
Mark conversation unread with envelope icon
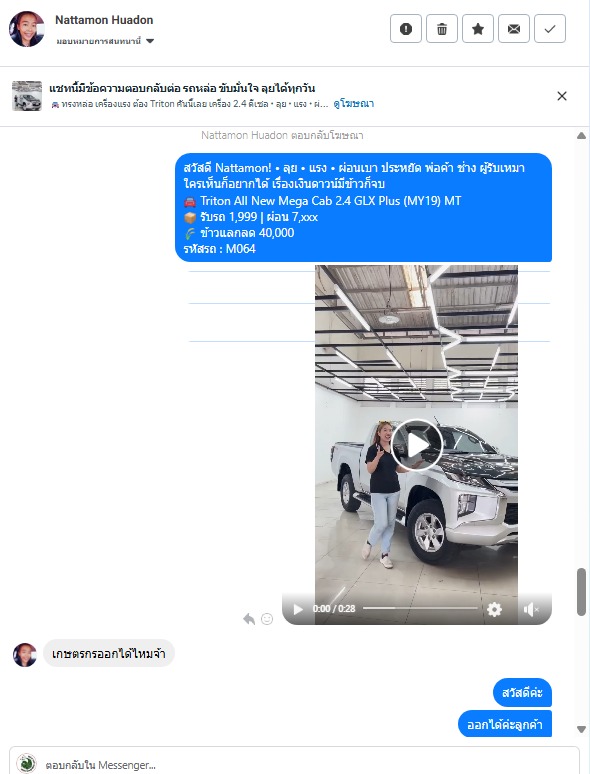(x=514, y=29)
